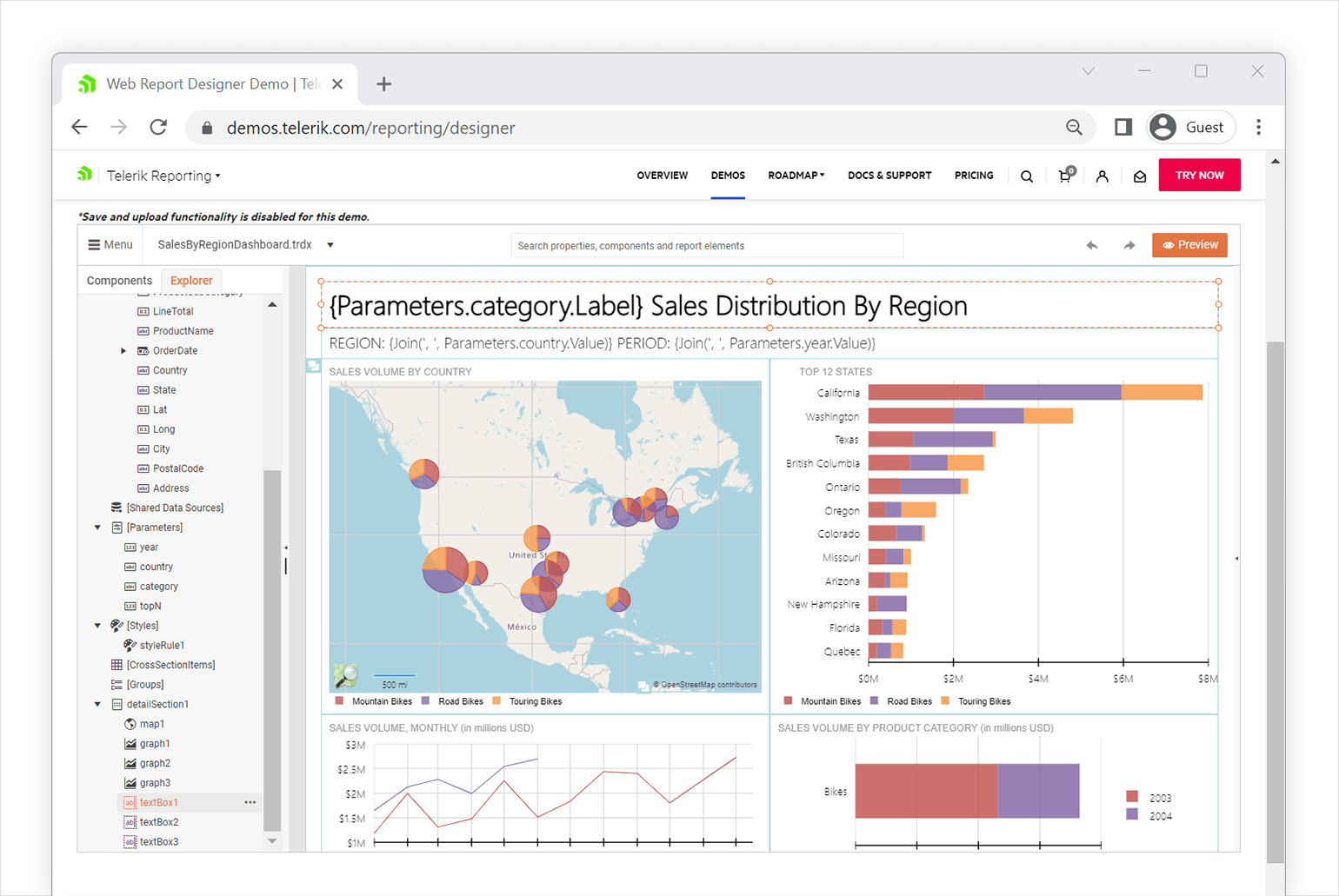The height and width of the screenshot is (896, 1339).
Task: Click the TRY NOW button
Action: 1199,175
